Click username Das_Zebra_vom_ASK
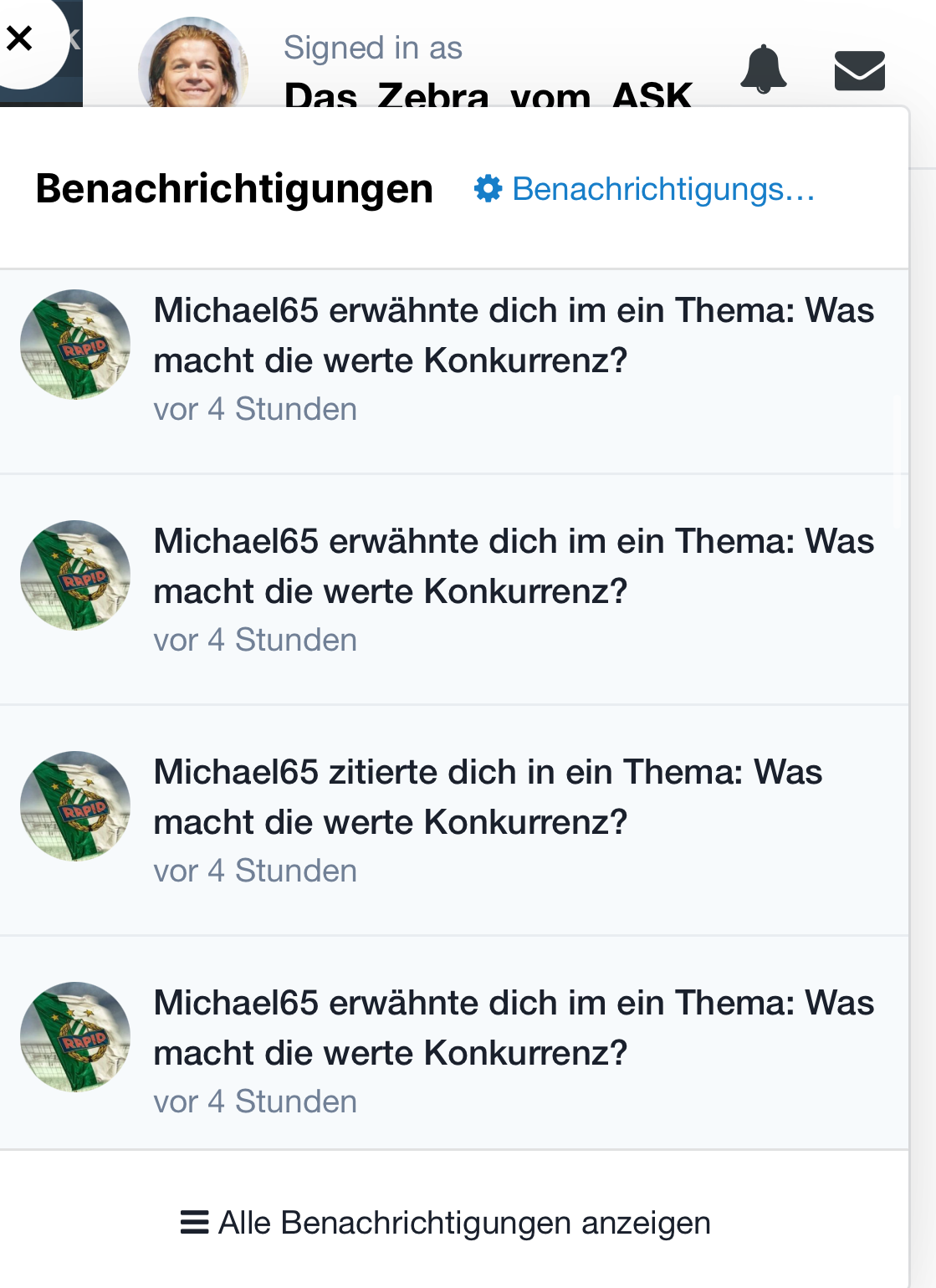 pyautogui.click(x=488, y=95)
